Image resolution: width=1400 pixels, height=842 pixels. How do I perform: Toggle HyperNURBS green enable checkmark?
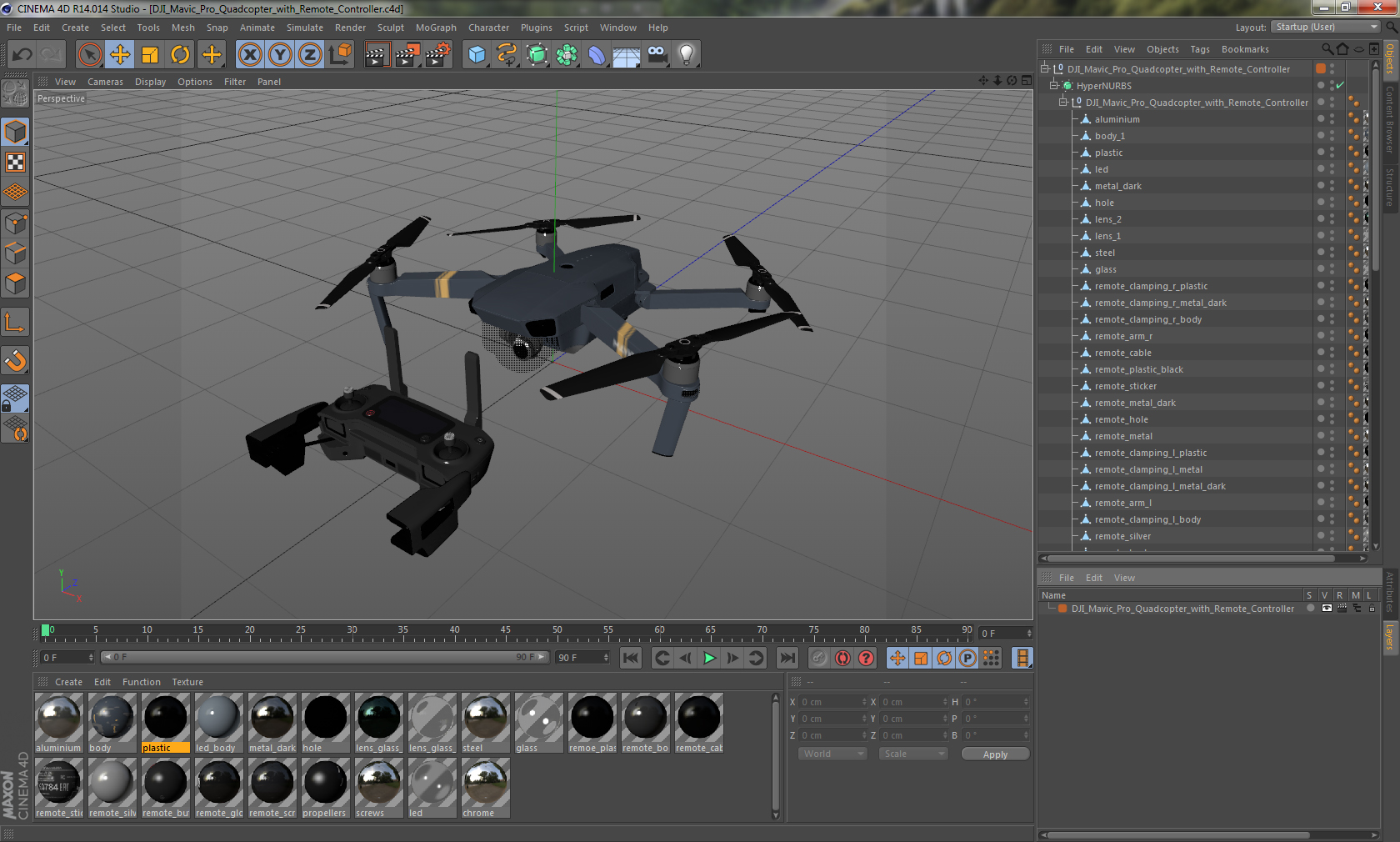tap(1340, 86)
